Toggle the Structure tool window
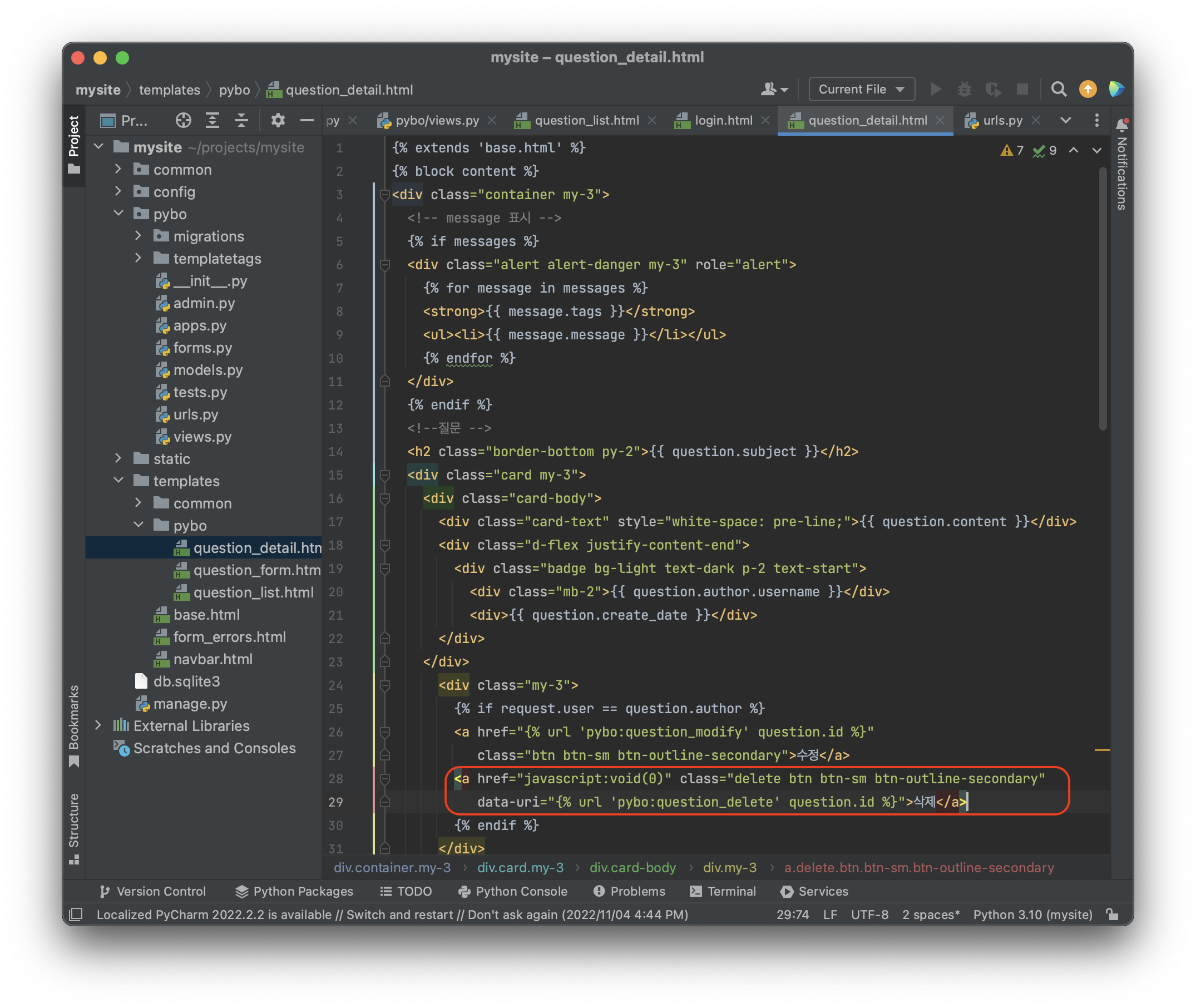The height and width of the screenshot is (1008, 1196). pyautogui.click(x=74, y=827)
